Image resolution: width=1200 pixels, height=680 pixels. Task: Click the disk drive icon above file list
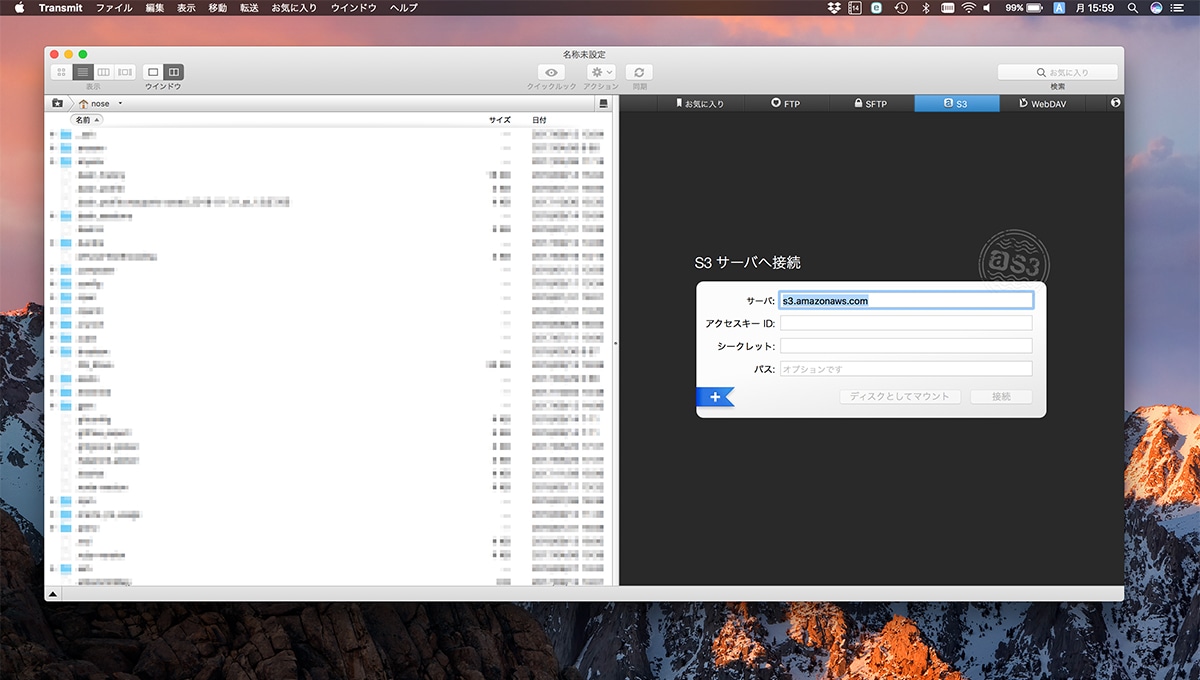tap(603, 103)
